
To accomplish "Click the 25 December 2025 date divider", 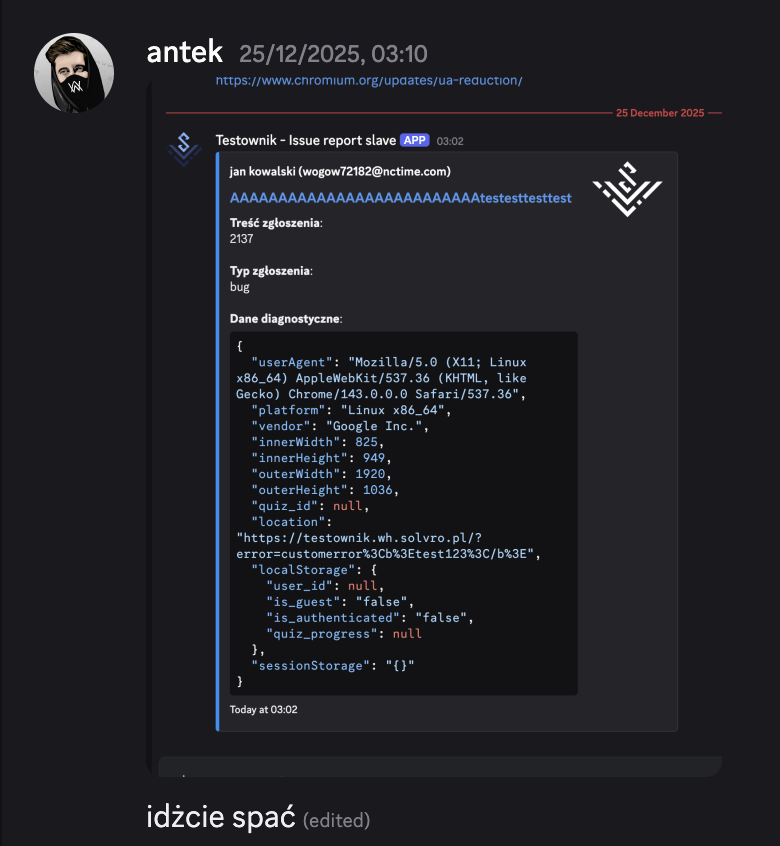I will (660, 113).
